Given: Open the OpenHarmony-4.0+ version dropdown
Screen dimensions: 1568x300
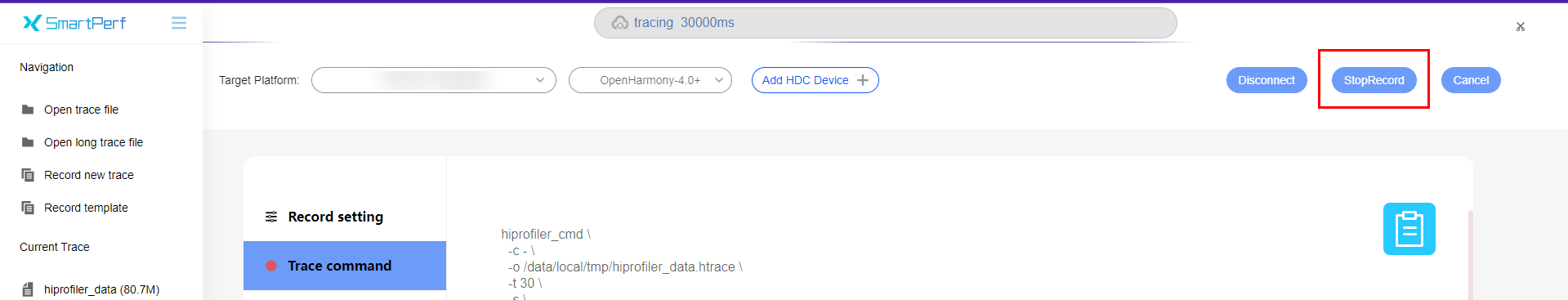Looking at the screenshot, I should [650, 80].
